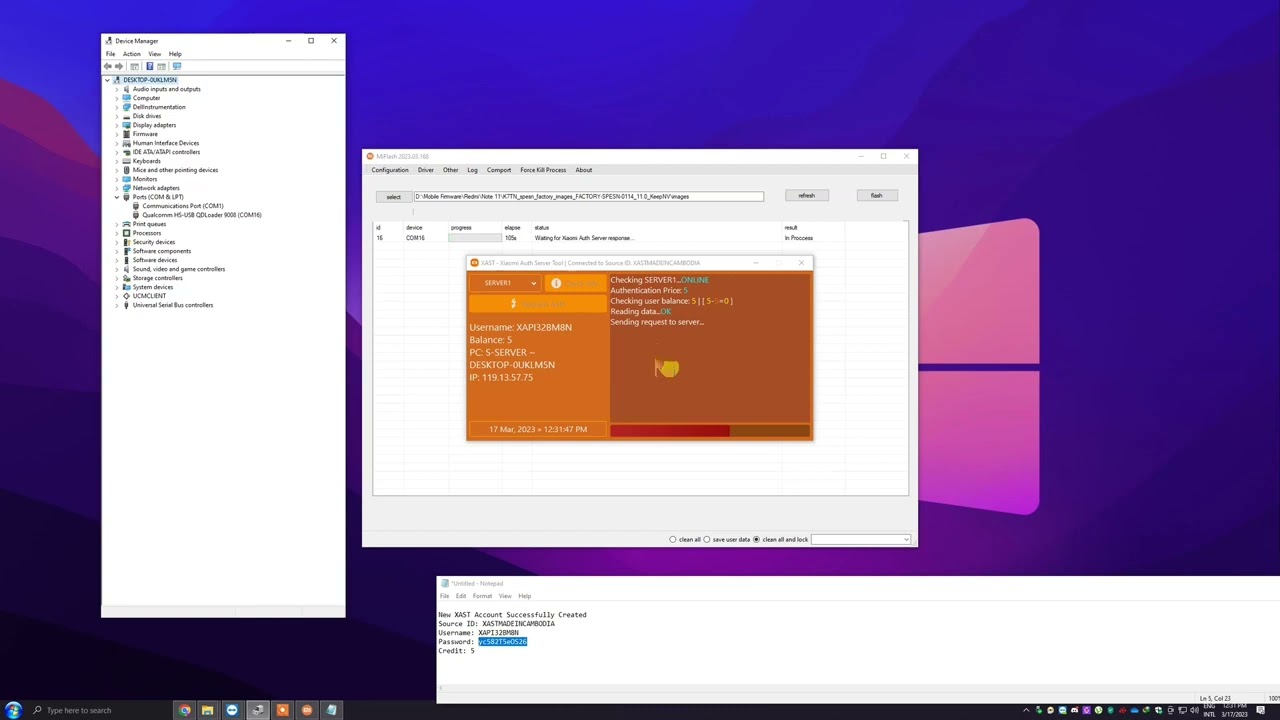Click the Forward arrow in Device Manager toolbar

point(119,66)
